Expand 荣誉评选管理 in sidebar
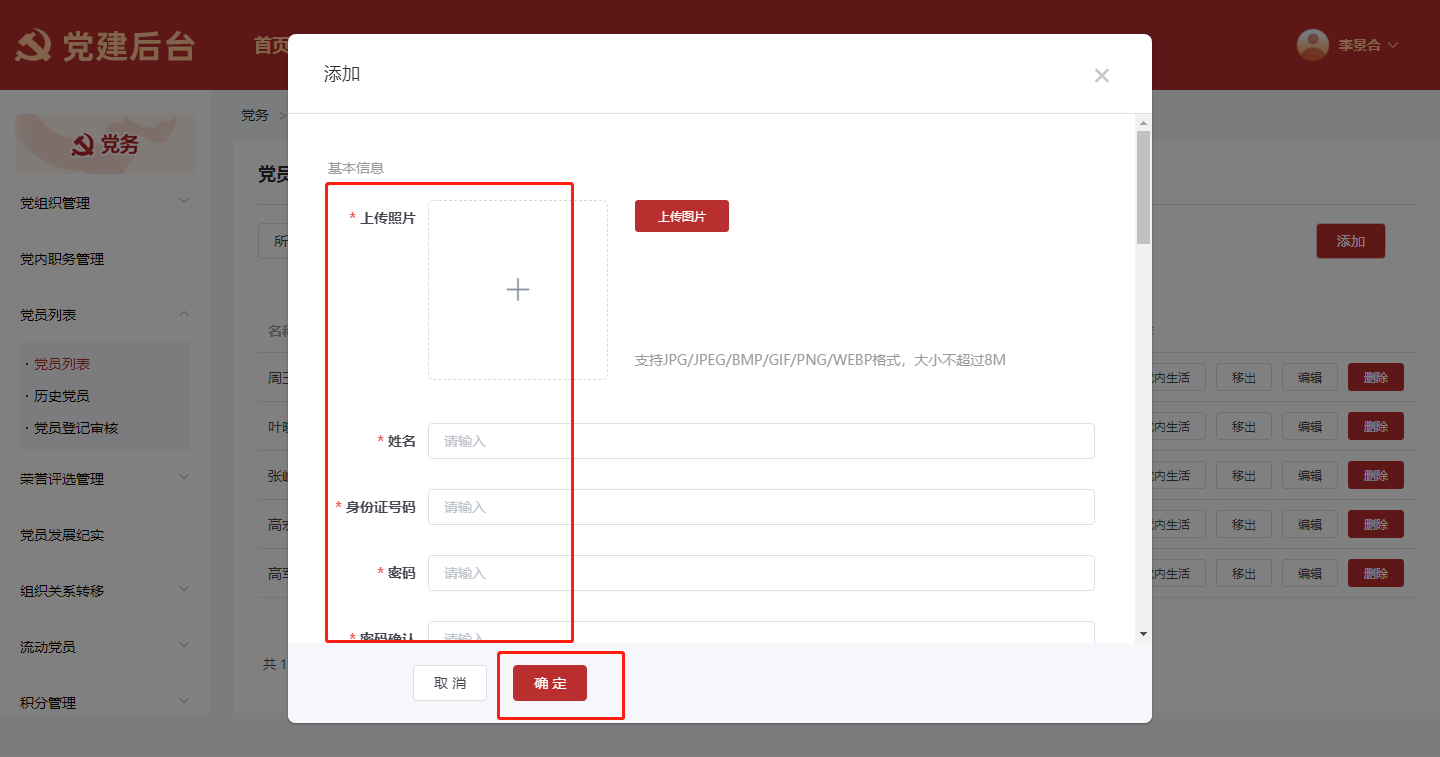The width and height of the screenshot is (1440, 757). [104, 479]
